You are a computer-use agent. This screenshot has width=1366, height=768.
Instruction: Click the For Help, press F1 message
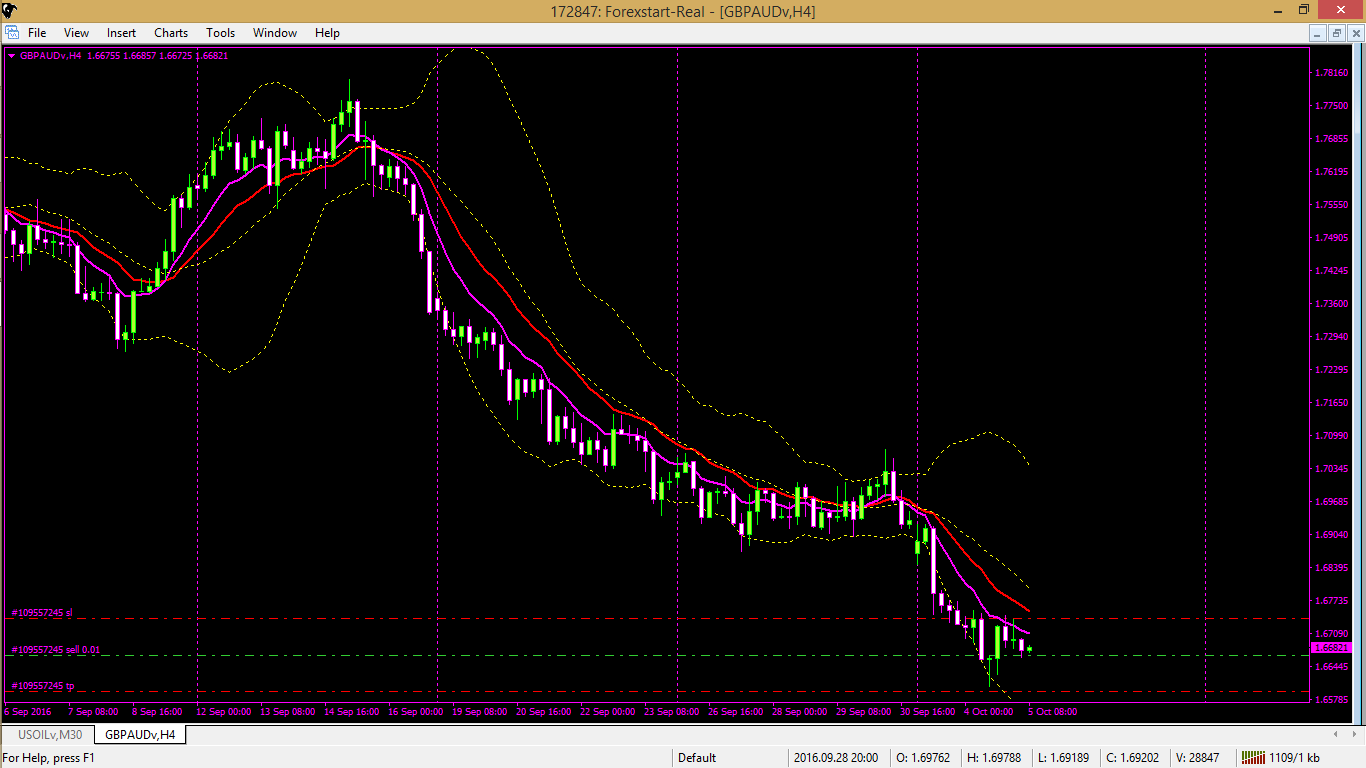point(49,758)
